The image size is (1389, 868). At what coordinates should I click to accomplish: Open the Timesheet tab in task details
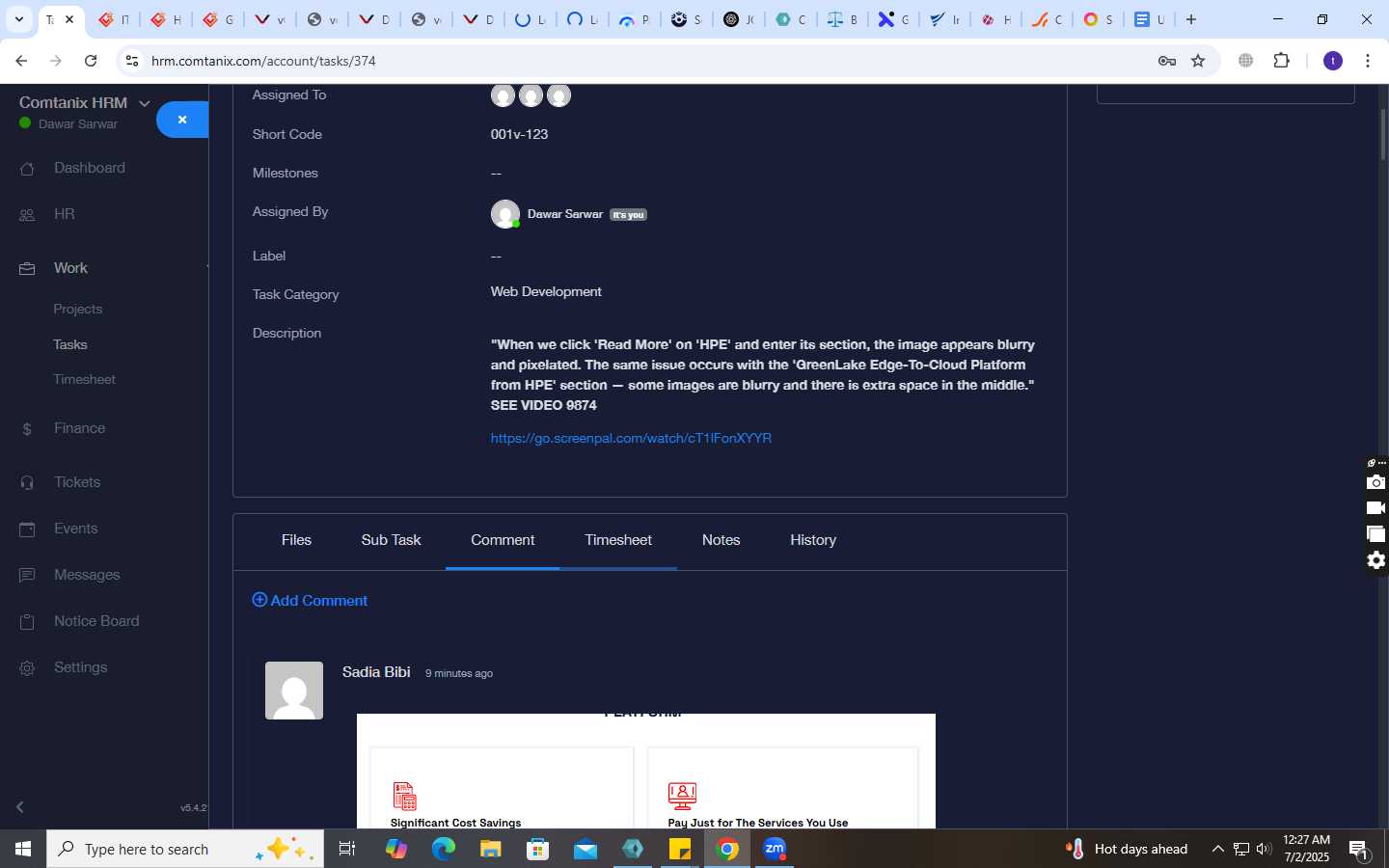[618, 540]
